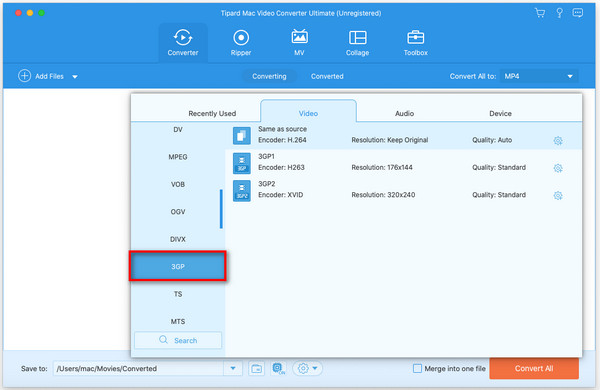Open the Ripper module
600x390 pixels.
pos(241,43)
